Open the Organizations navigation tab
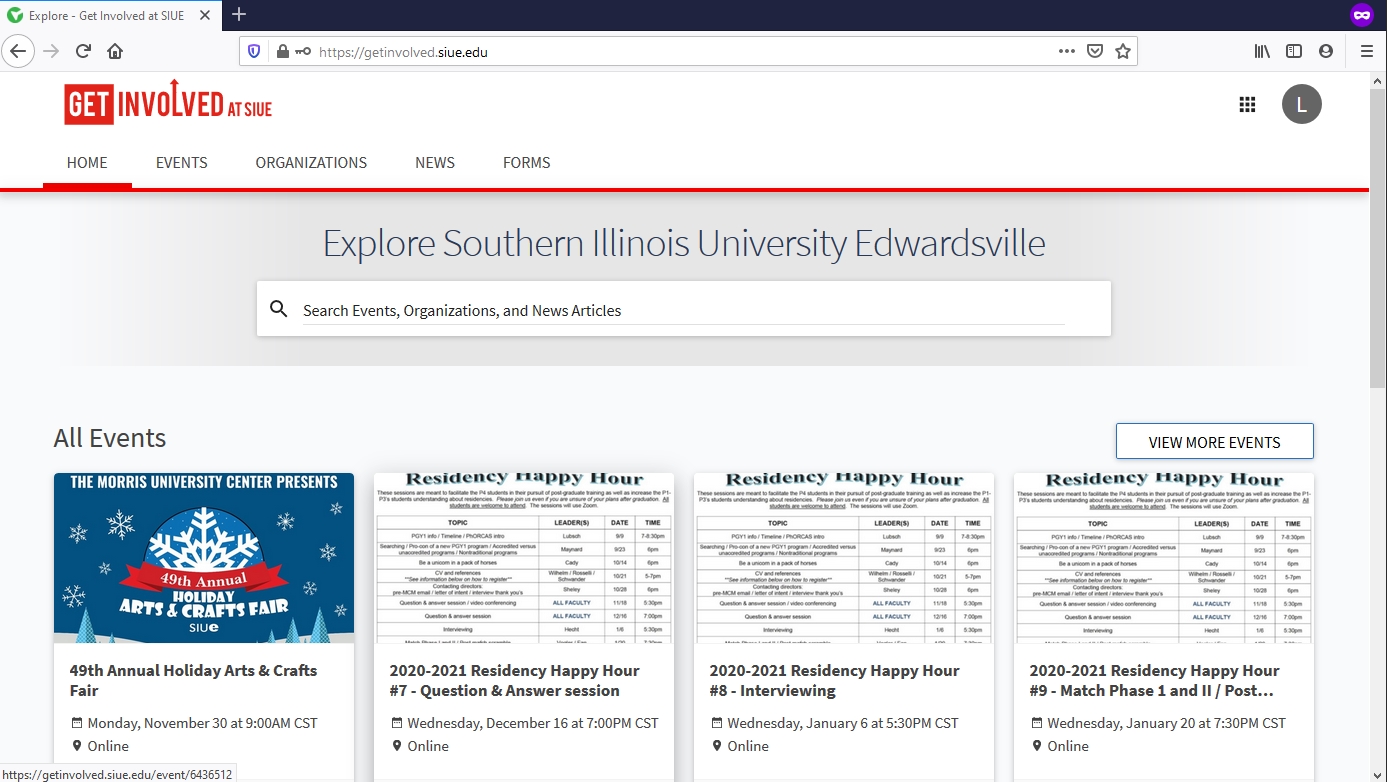The height and width of the screenshot is (782, 1387). point(311,163)
